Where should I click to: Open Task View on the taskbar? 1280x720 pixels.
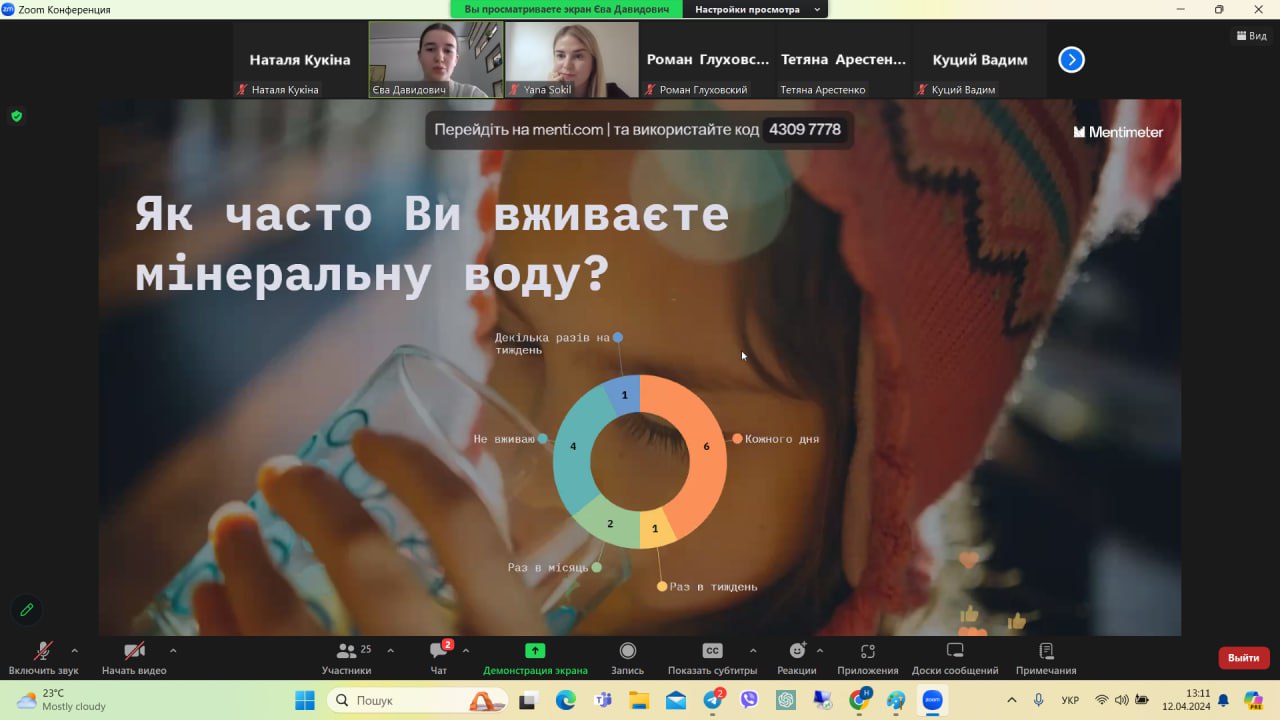point(527,700)
